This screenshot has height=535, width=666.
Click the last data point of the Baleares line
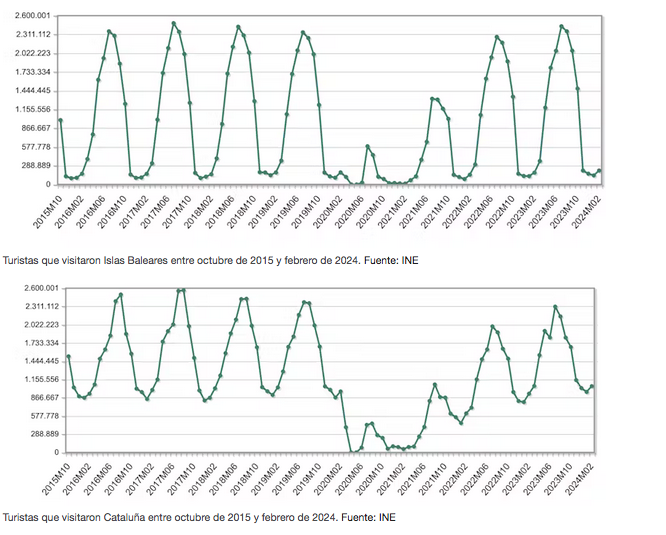click(x=599, y=170)
